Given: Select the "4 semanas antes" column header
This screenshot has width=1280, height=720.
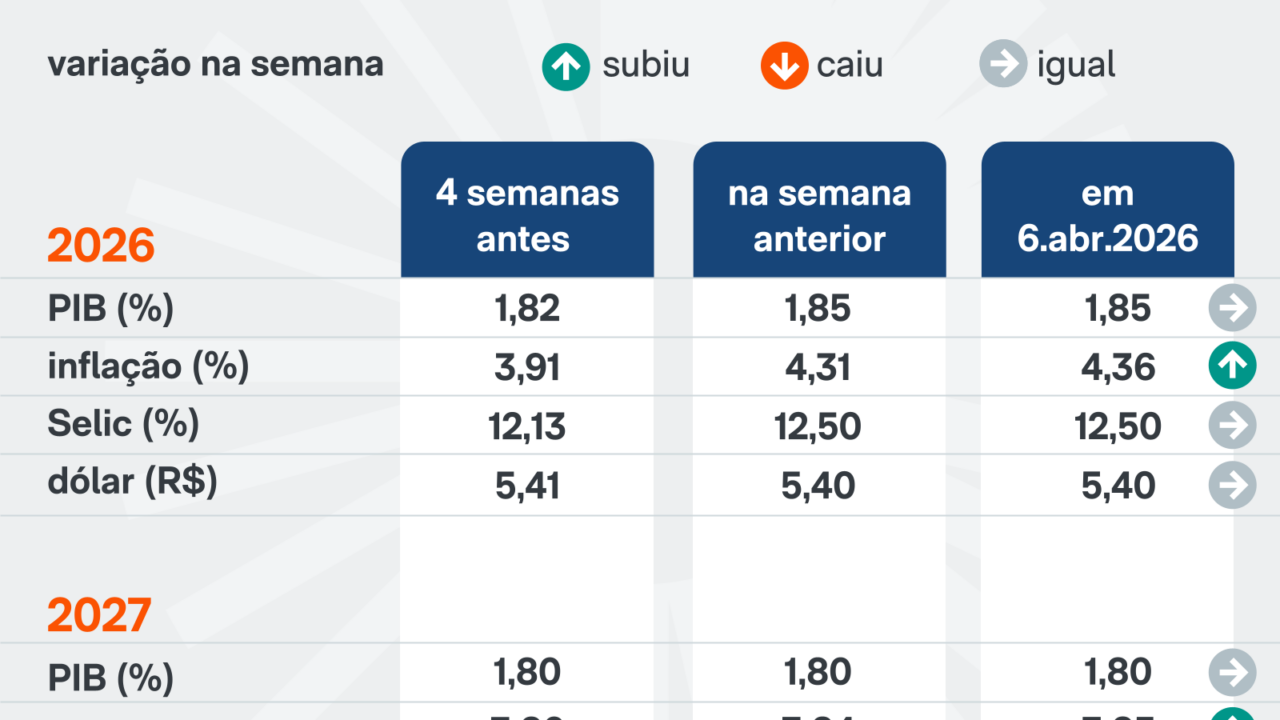Looking at the screenshot, I should 527,214.
